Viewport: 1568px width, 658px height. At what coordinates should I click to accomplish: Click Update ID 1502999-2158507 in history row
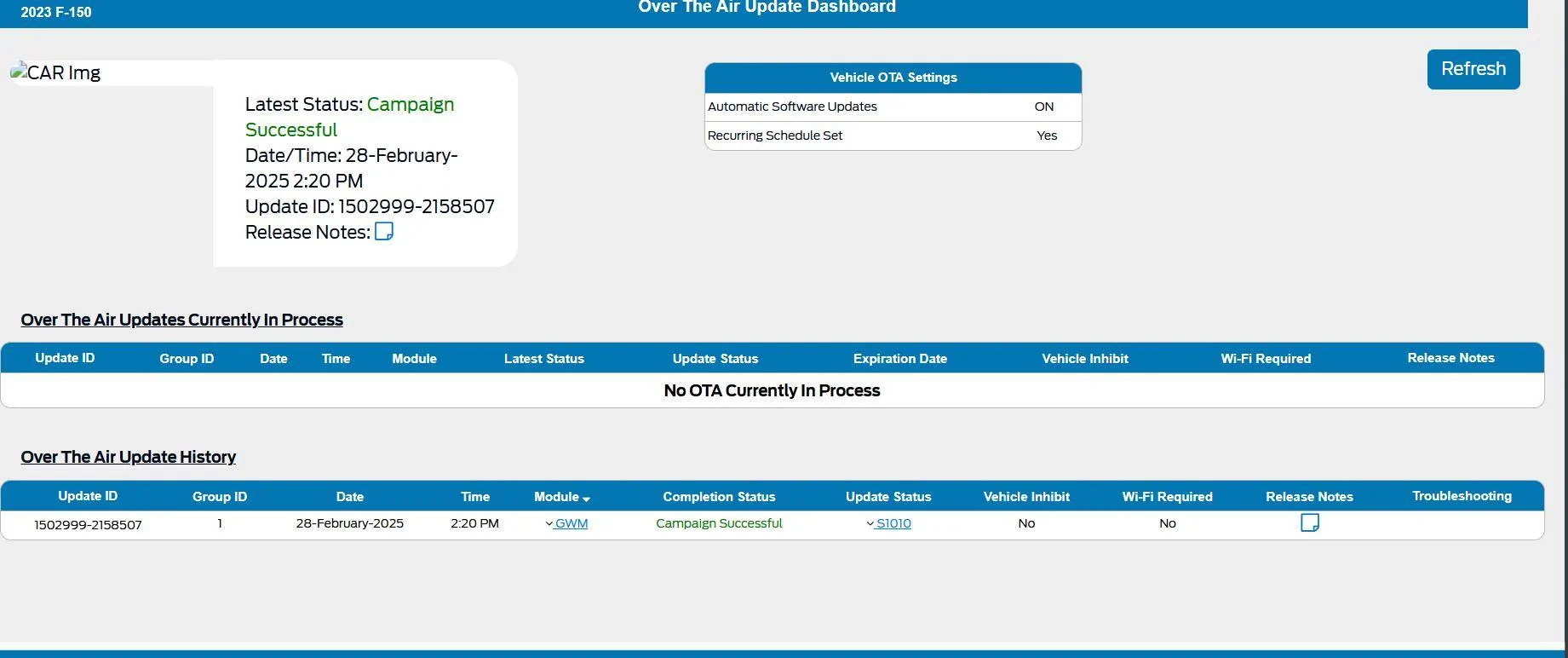tap(88, 525)
